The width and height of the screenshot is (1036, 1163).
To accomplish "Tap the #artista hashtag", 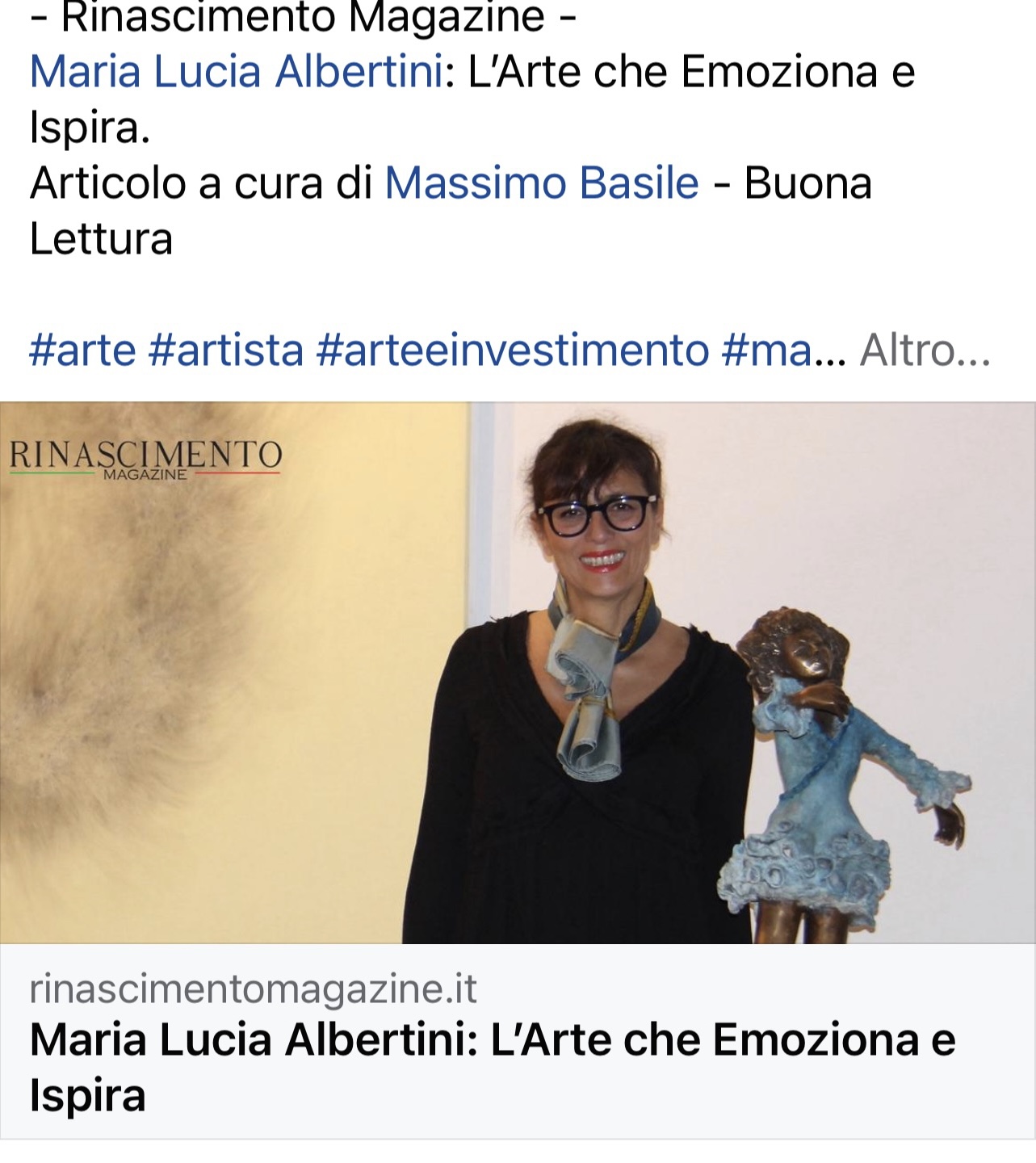I will (227, 351).
